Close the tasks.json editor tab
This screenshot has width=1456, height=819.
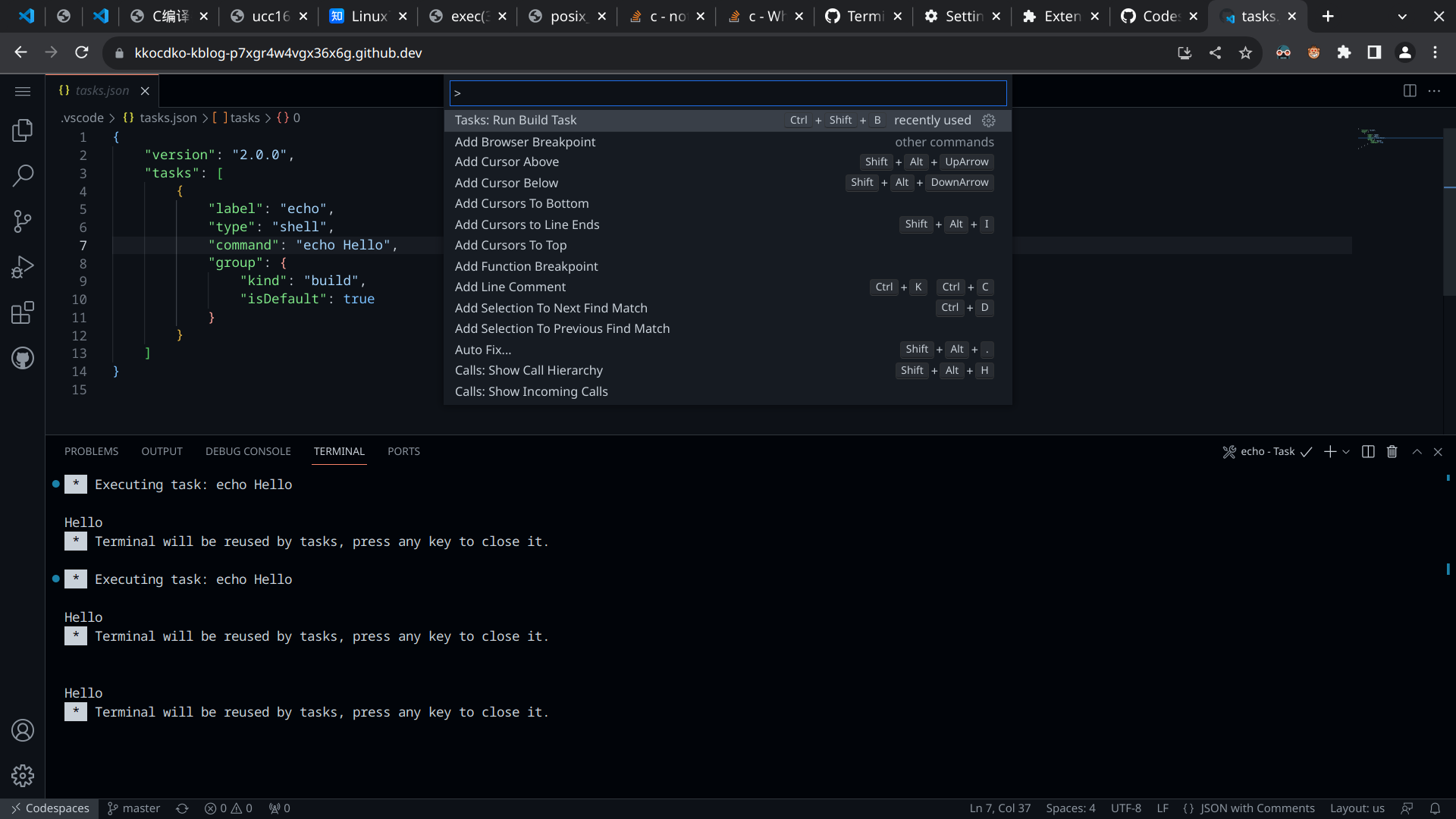[145, 91]
